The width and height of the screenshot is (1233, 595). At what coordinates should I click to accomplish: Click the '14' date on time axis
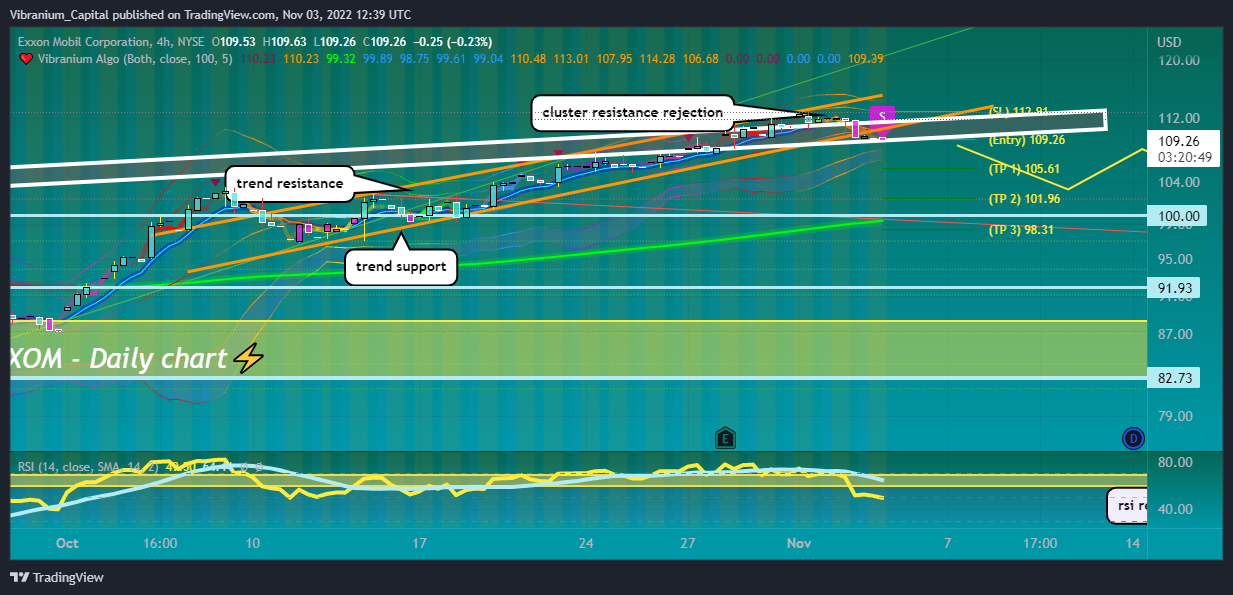[1133, 544]
